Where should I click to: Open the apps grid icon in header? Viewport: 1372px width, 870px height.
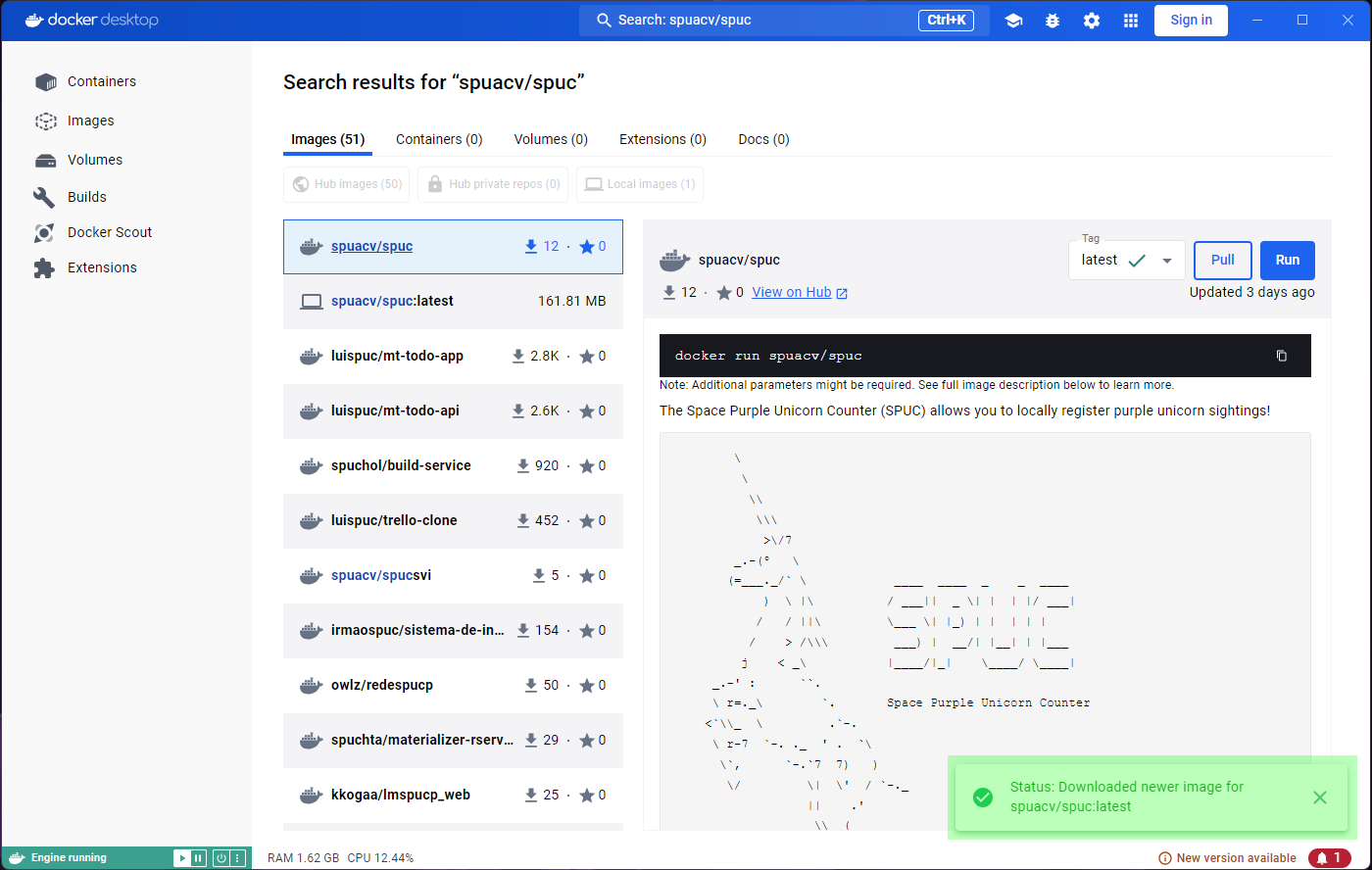[x=1131, y=21]
